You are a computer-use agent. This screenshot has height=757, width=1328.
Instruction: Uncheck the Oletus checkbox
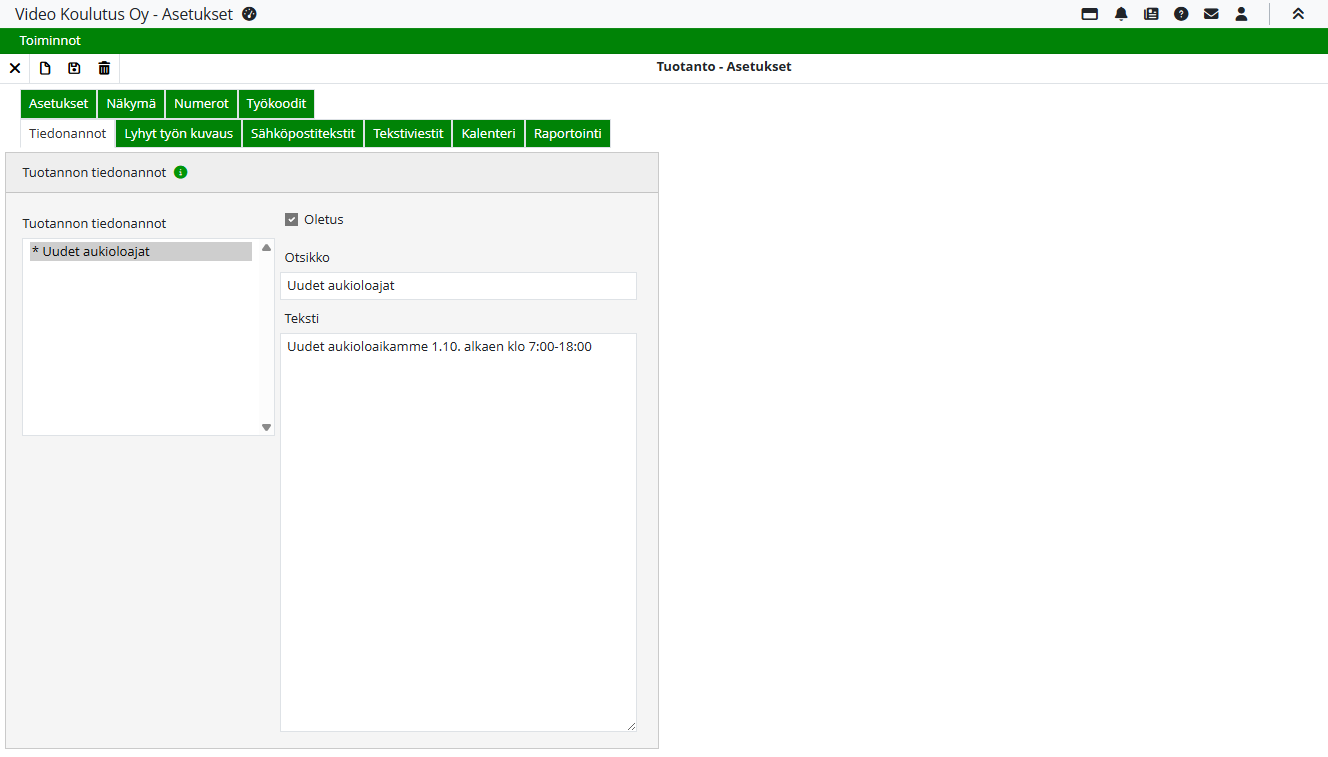292,220
